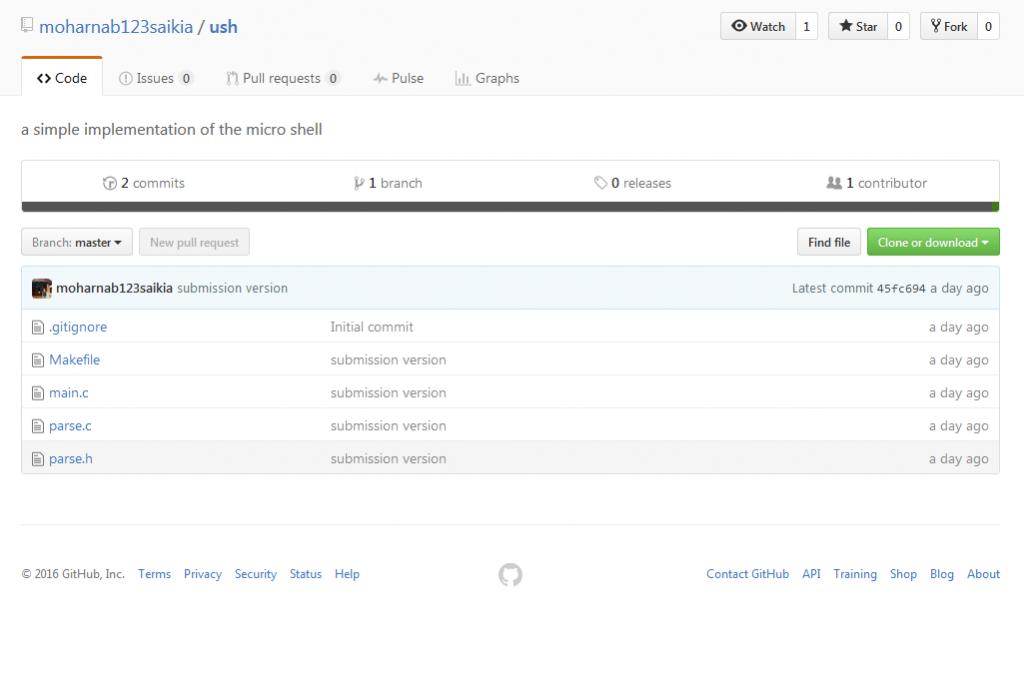Click the language breakdown color bar
This screenshot has height=677, width=1024.
[x=510, y=207]
